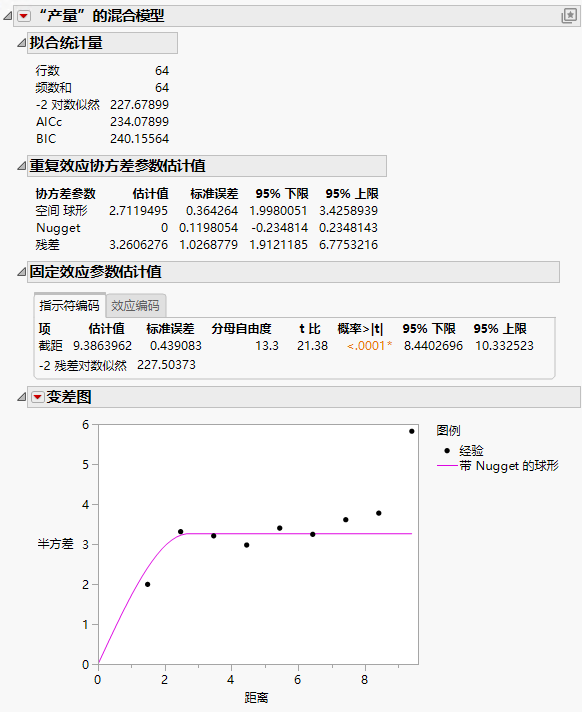The image size is (582, 712).
Task: Collapse the 固定效应参数估计值 section
Action: click(x=21, y=272)
